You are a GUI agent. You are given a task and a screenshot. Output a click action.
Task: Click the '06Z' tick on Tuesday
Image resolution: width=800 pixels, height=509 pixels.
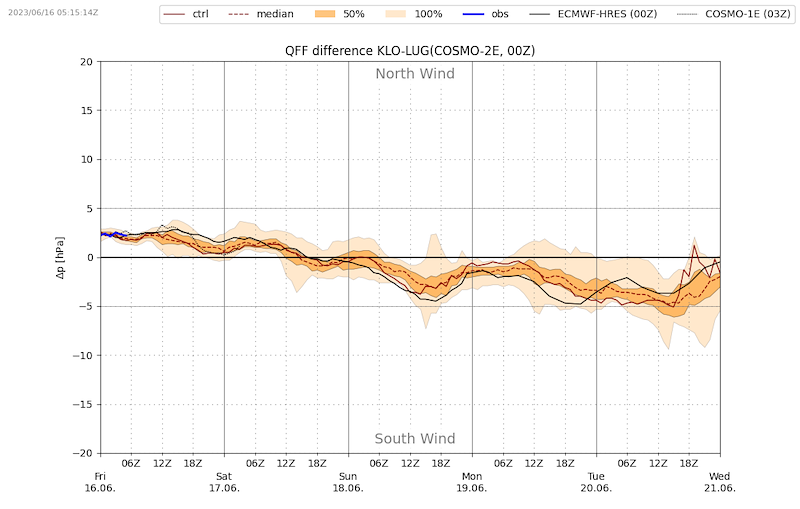pos(627,463)
